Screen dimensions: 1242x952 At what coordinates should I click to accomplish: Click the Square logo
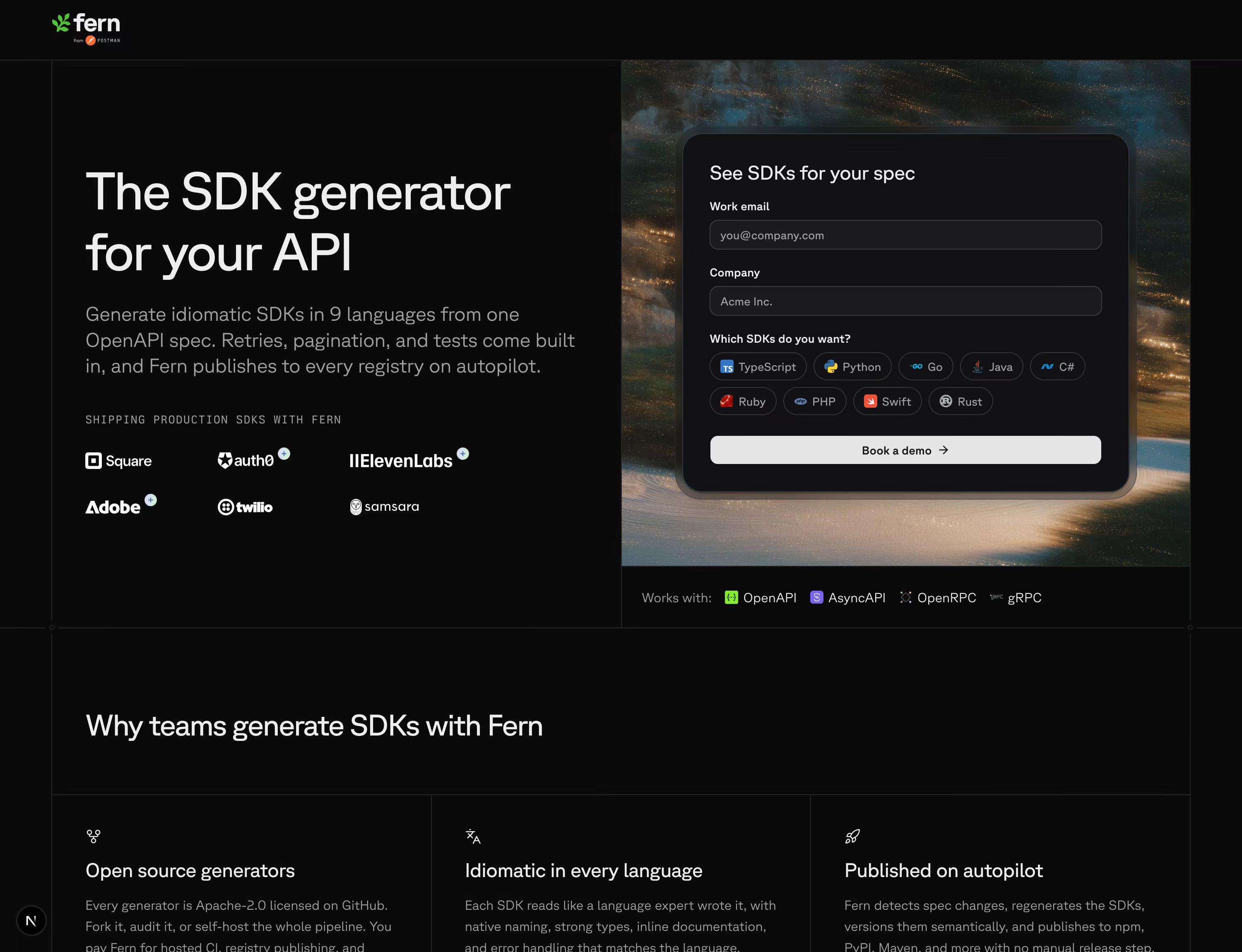[118, 461]
